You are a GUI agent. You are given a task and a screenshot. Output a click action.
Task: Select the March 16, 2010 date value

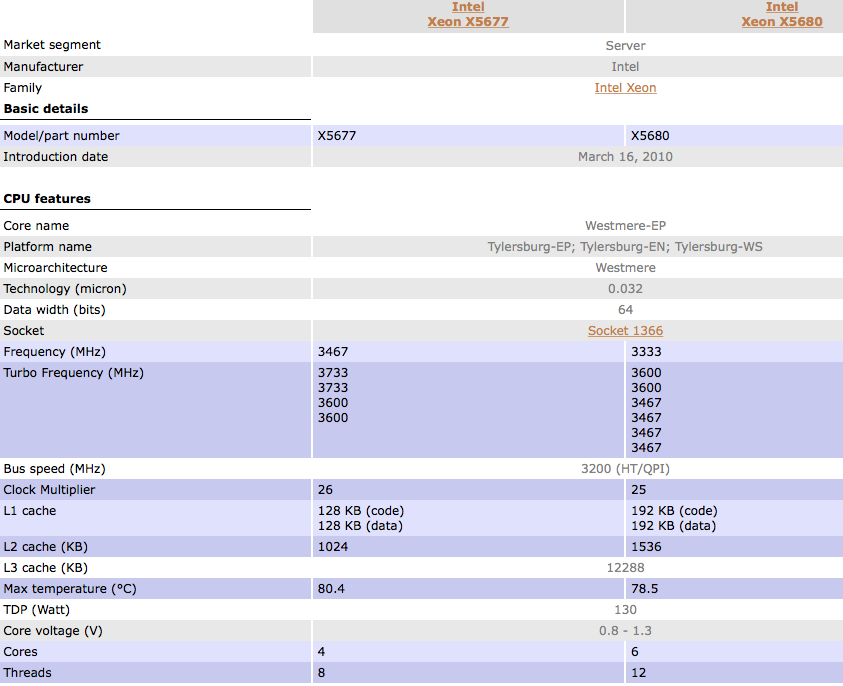click(x=625, y=156)
